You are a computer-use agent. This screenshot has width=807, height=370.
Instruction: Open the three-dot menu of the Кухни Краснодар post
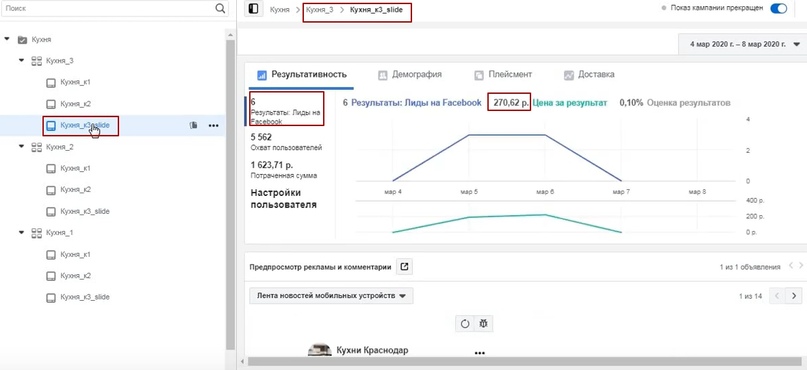coord(480,353)
